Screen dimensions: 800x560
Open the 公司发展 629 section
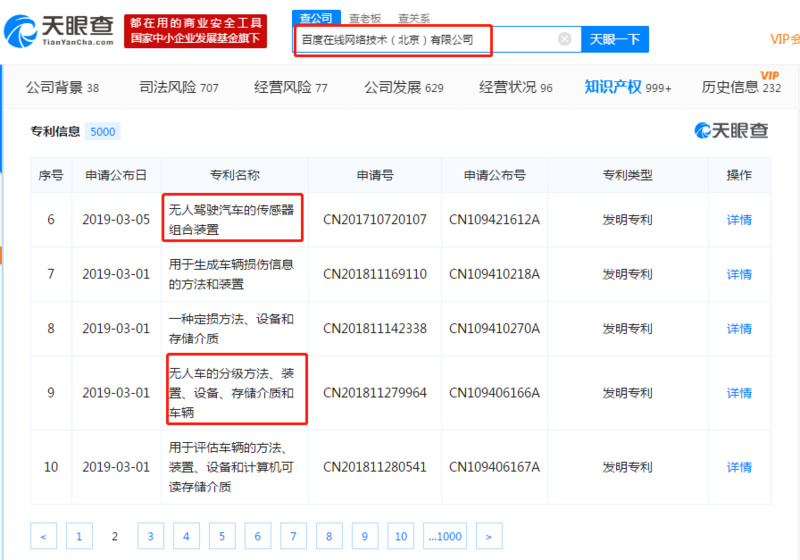(404, 87)
